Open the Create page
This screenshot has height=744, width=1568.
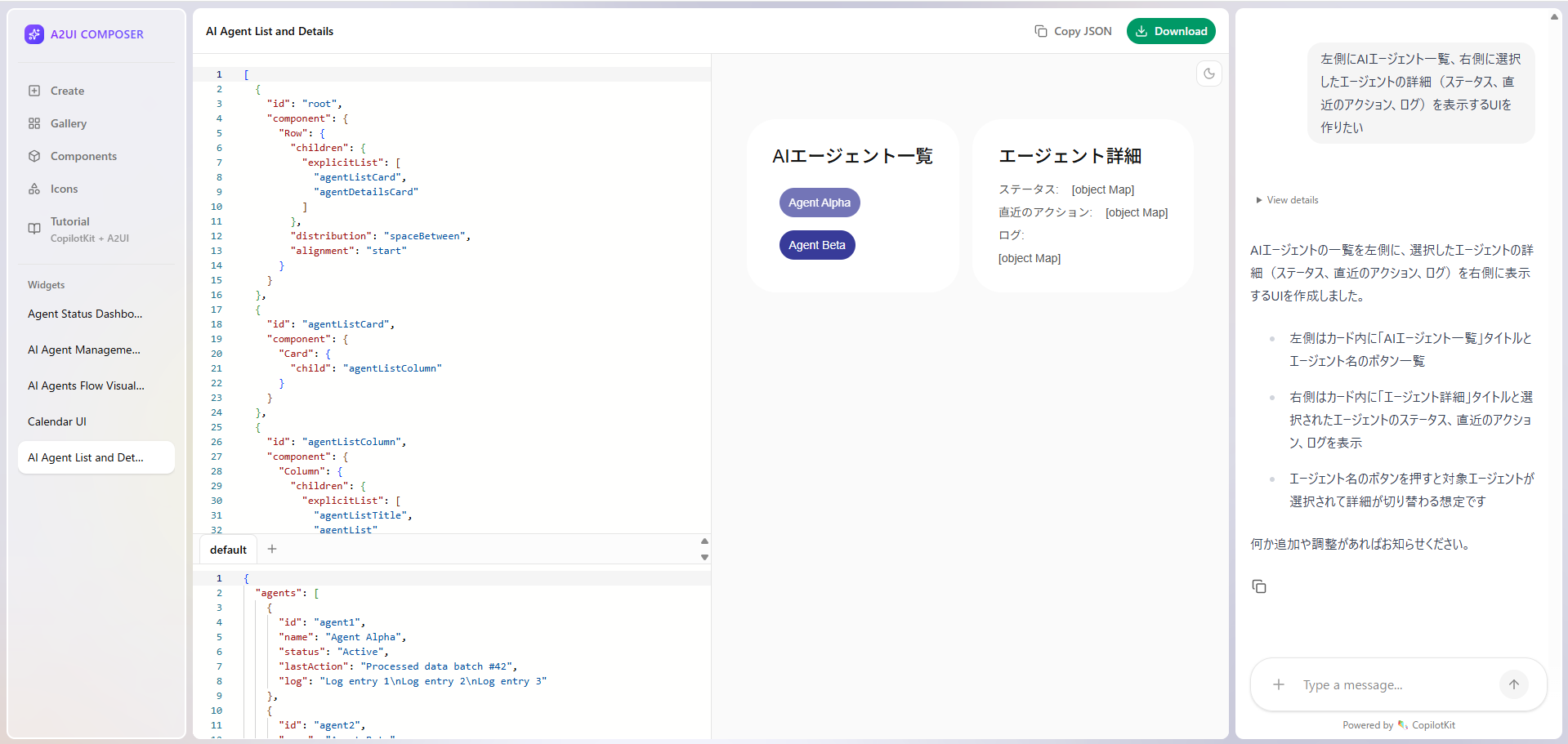click(x=67, y=91)
